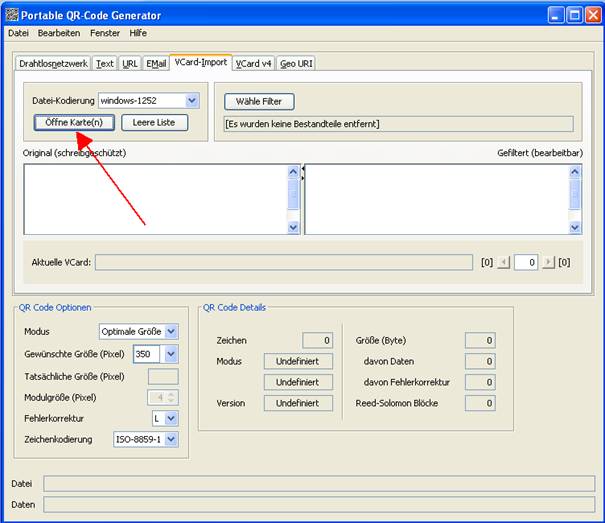605x523 pixels.
Task: Click the Datei path field at bottom
Action: coord(319,484)
